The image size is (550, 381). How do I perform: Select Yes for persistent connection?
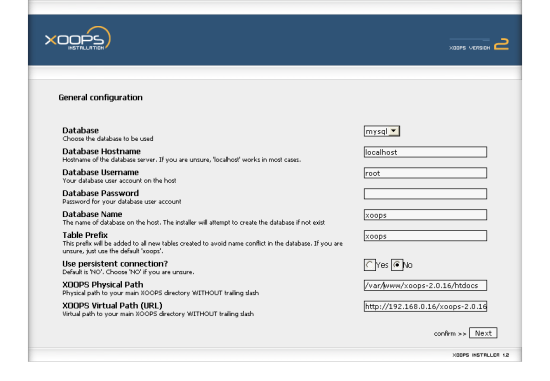369,265
